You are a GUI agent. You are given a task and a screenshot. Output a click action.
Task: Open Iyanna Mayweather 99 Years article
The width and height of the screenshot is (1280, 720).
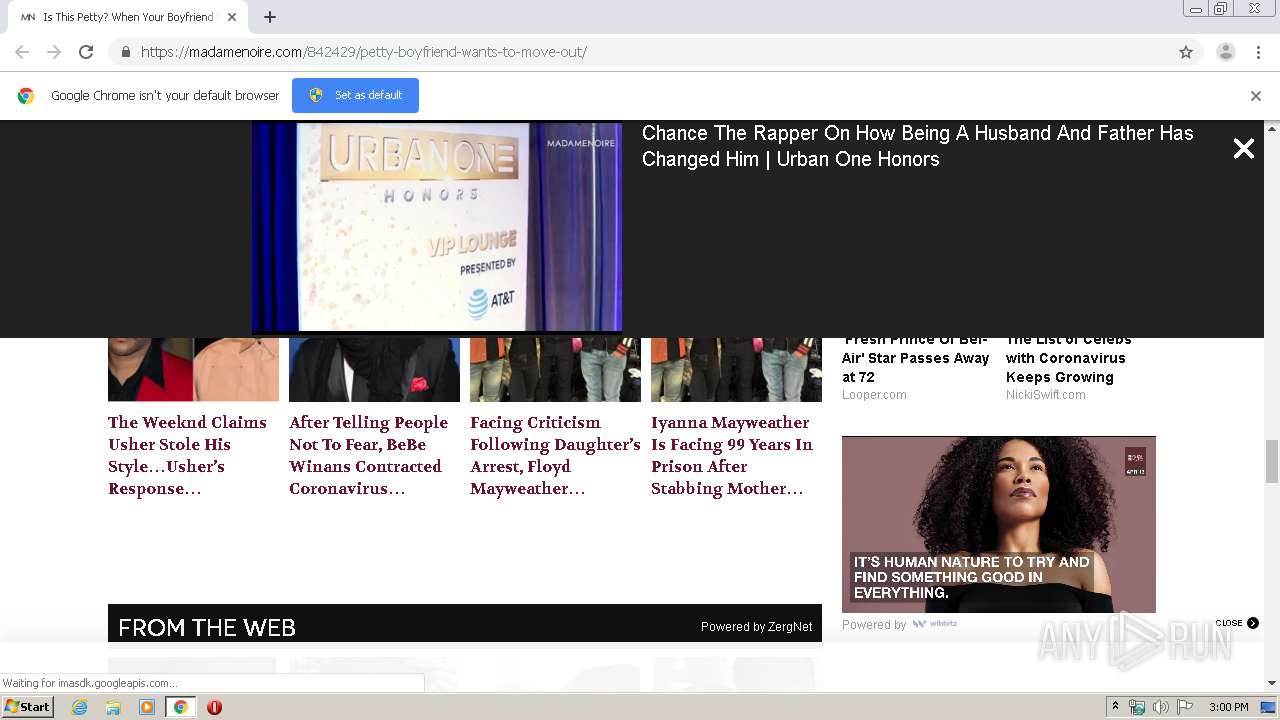[732, 455]
